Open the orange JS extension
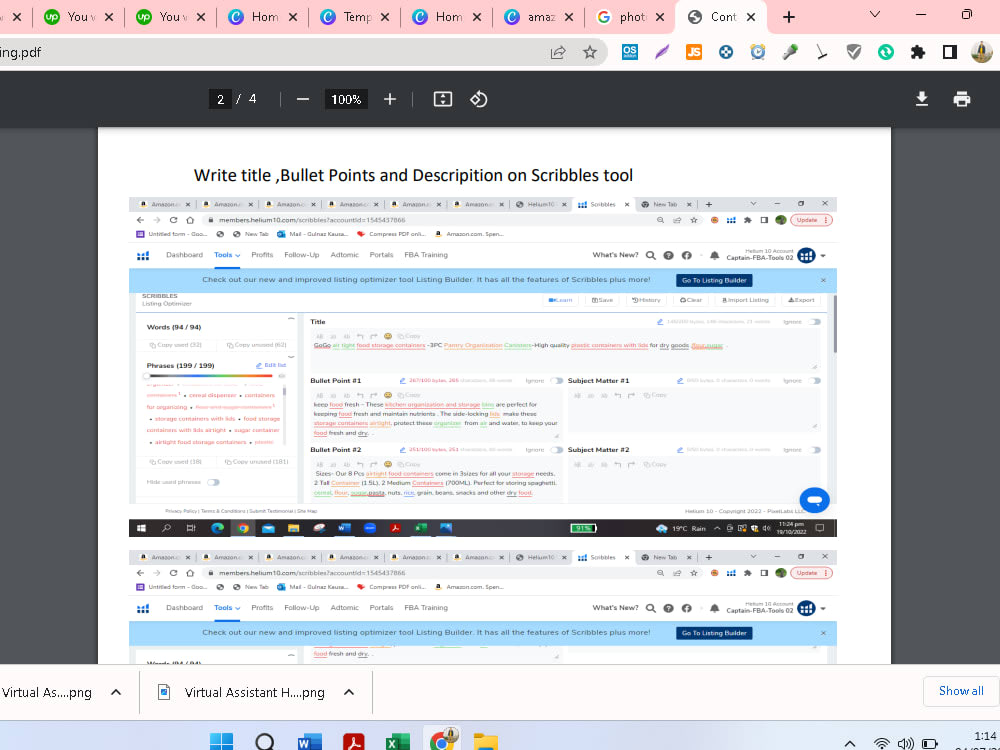This screenshot has width=1000, height=750. click(694, 52)
